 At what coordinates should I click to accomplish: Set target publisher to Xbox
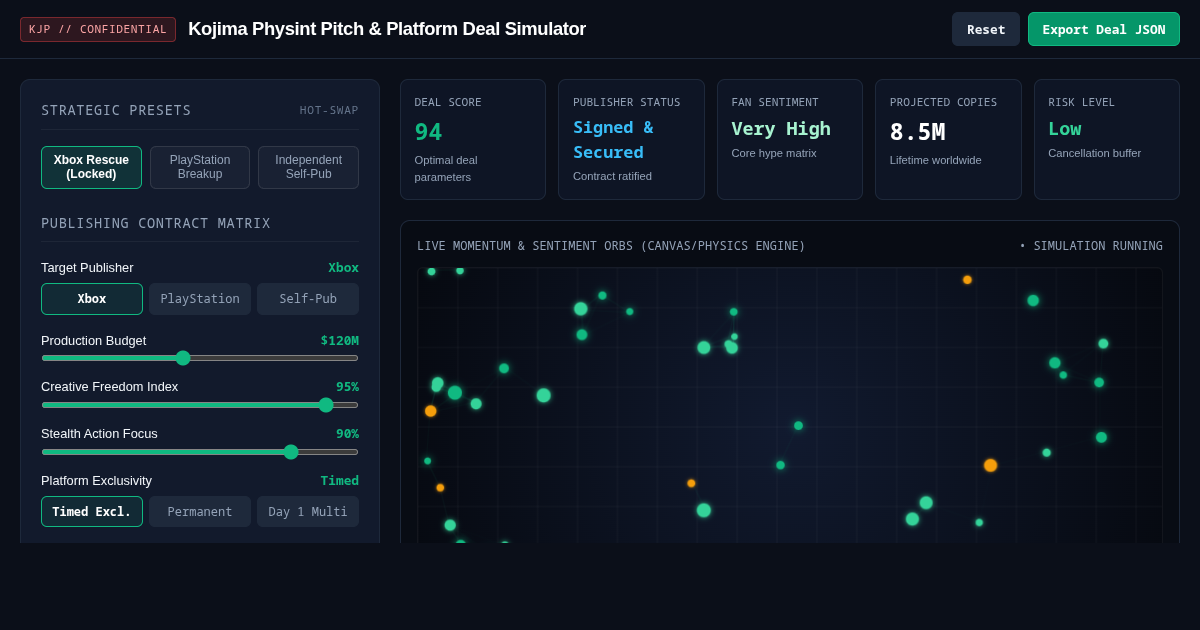tap(92, 299)
